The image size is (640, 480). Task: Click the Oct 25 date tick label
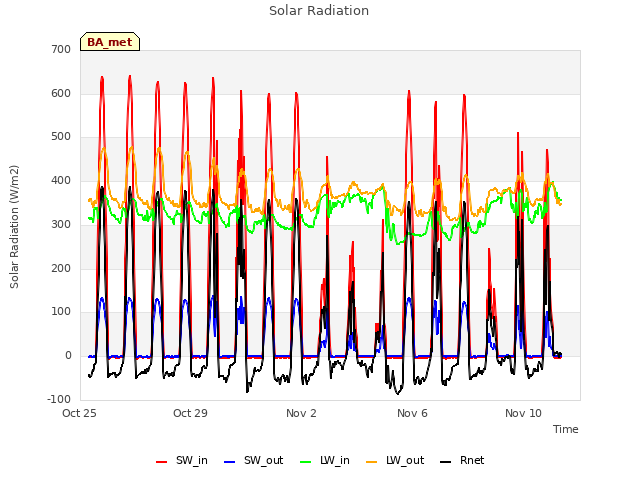(79, 413)
